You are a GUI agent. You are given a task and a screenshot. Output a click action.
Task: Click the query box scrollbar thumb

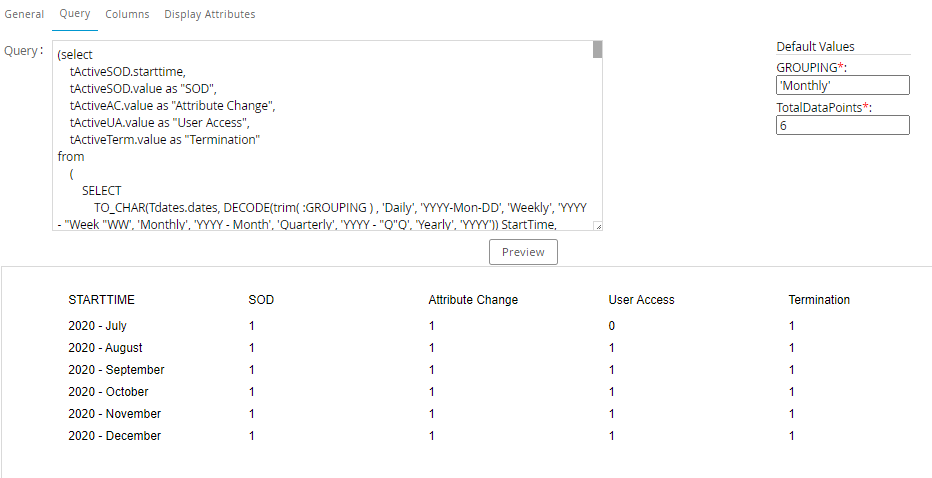(597, 50)
